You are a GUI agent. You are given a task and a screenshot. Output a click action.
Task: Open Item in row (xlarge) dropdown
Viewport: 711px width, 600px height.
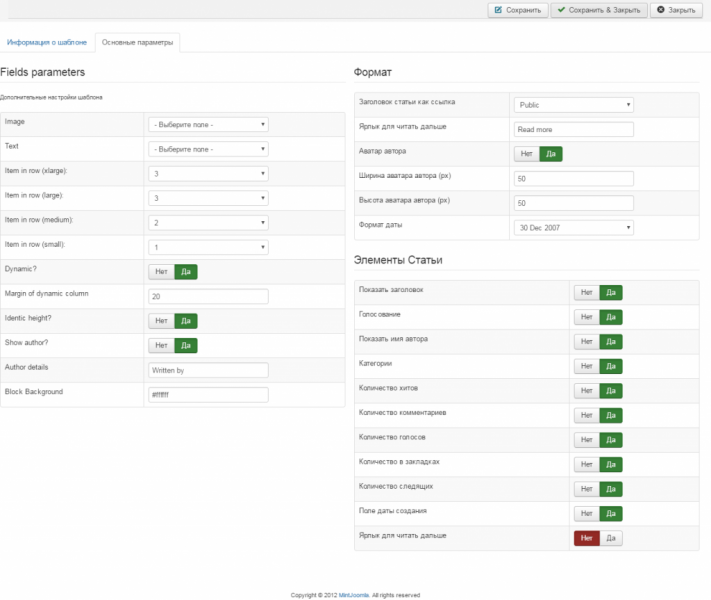click(x=208, y=174)
